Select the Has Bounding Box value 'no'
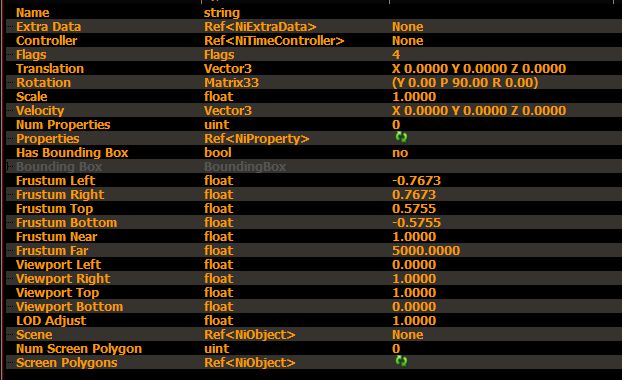The width and height of the screenshot is (622, 380). pyautogui.click(x=400, y=153)
